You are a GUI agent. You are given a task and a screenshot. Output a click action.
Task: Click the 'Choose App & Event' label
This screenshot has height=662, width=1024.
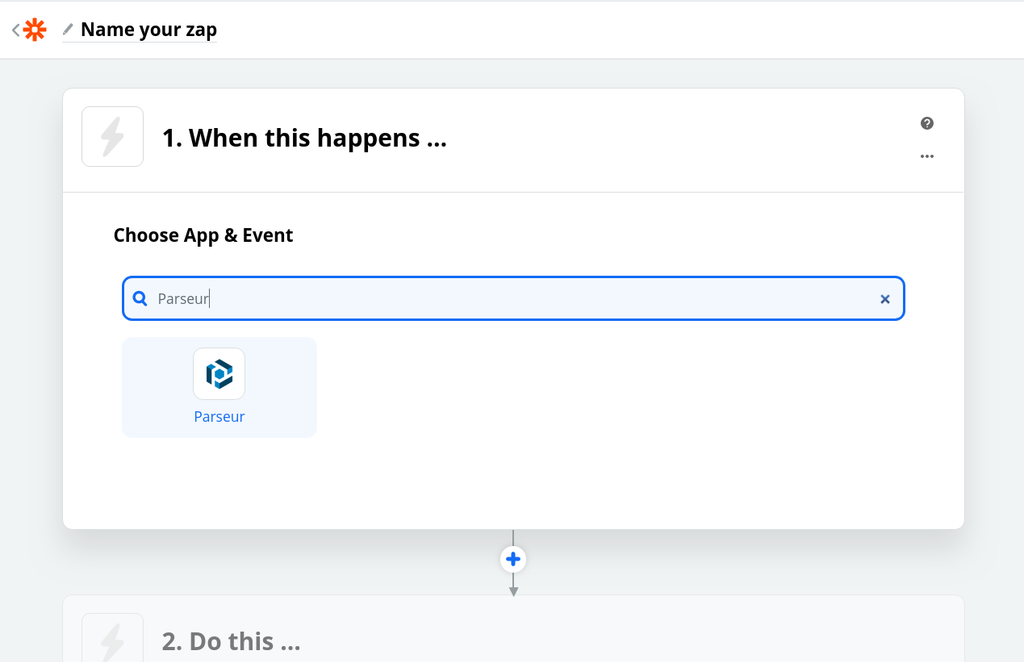coord(203,235)
